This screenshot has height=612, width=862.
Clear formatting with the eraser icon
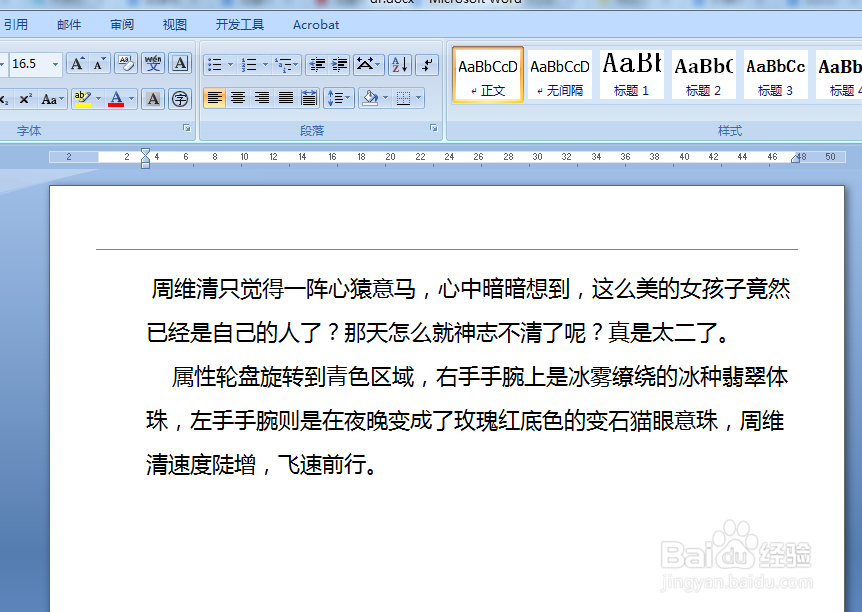[x=126, y=64]
